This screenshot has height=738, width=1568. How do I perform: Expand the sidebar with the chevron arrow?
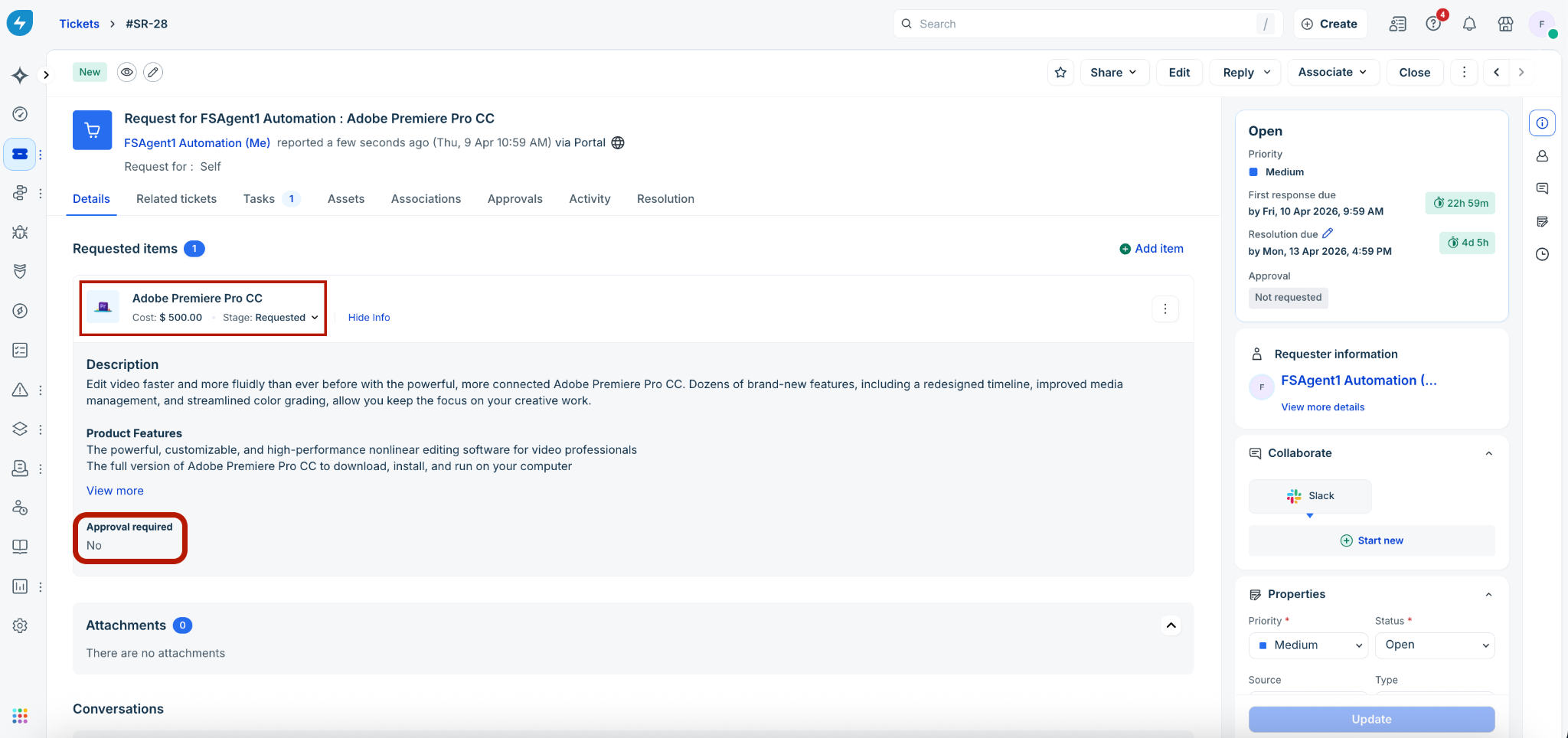[46, 75]
